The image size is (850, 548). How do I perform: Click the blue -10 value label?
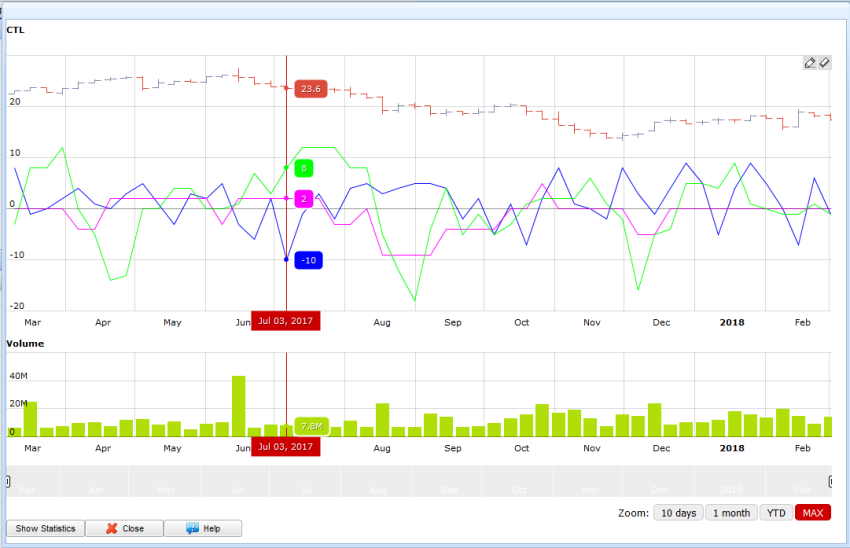(308, 260)
